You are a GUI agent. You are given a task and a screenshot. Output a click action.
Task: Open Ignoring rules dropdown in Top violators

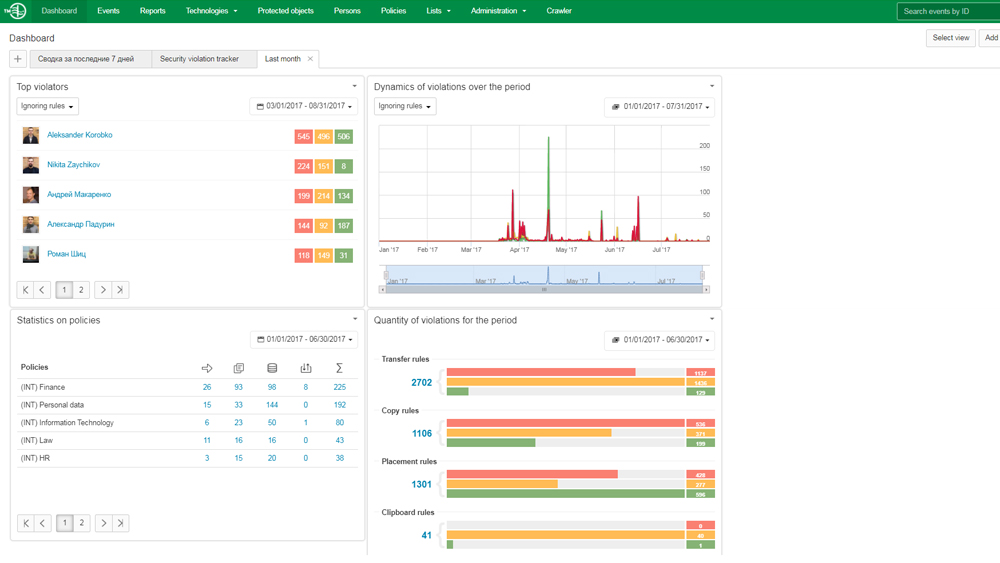coord(47,106)
